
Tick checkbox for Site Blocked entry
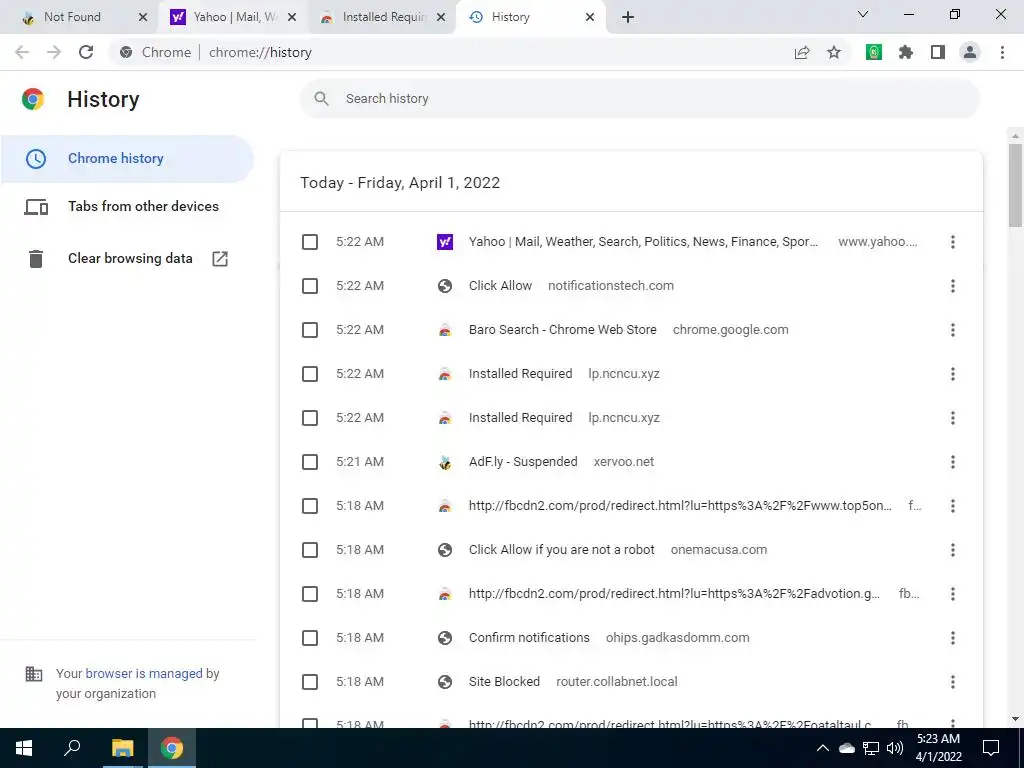pos(310,682)
